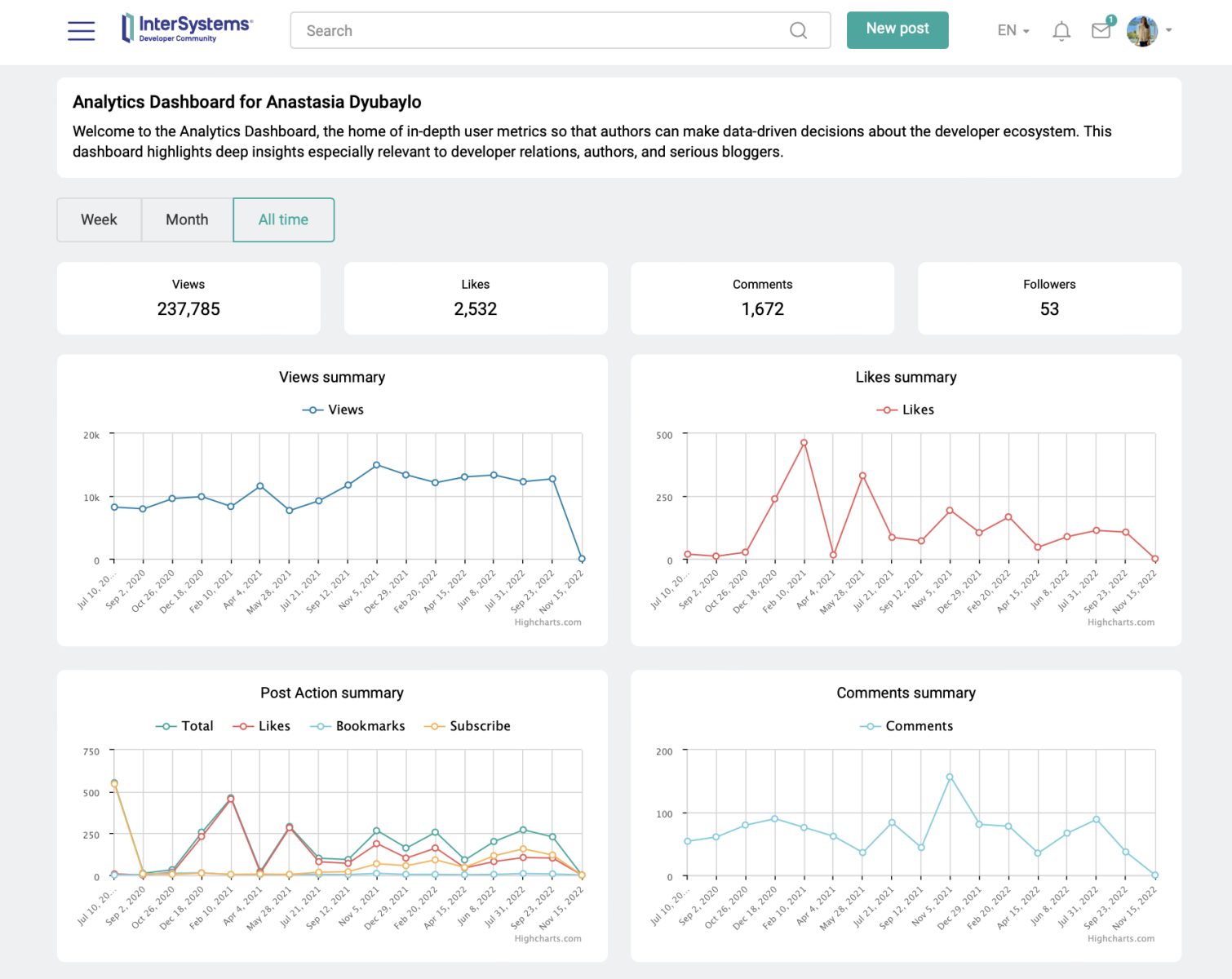Toggle the Total series in Post Action legend

(x=185, y=726)
